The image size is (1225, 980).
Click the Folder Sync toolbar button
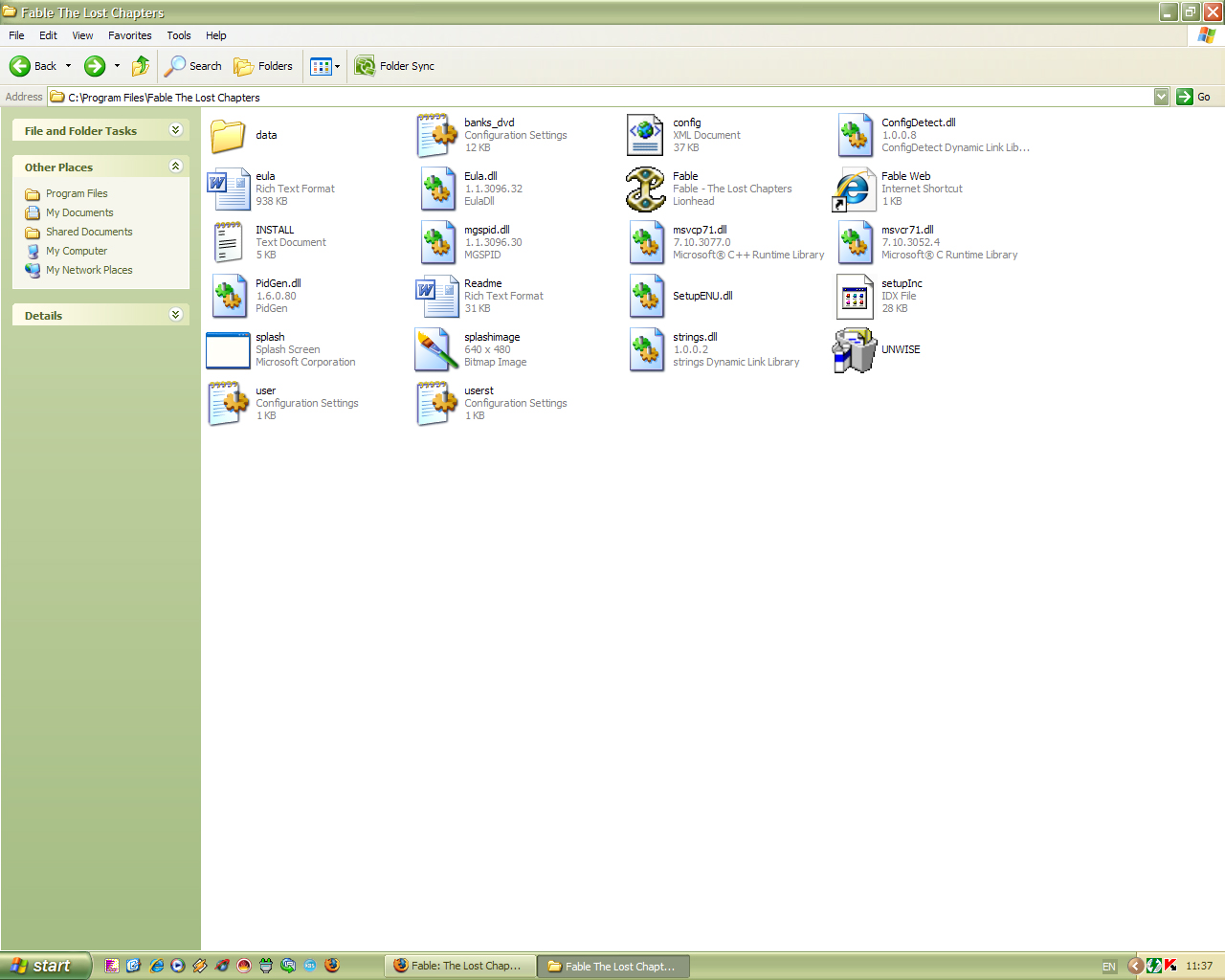click(395, 66)
